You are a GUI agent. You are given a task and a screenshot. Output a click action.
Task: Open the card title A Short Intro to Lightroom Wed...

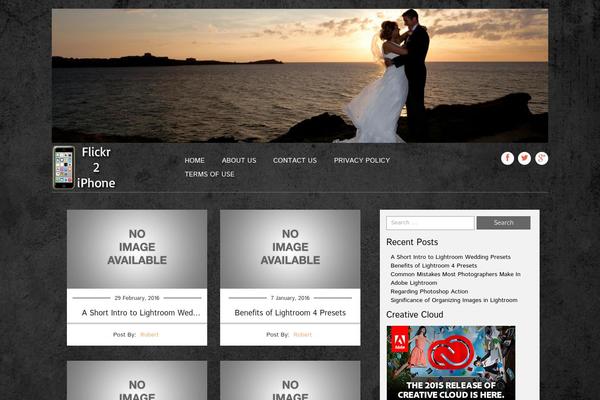(141, 313)
